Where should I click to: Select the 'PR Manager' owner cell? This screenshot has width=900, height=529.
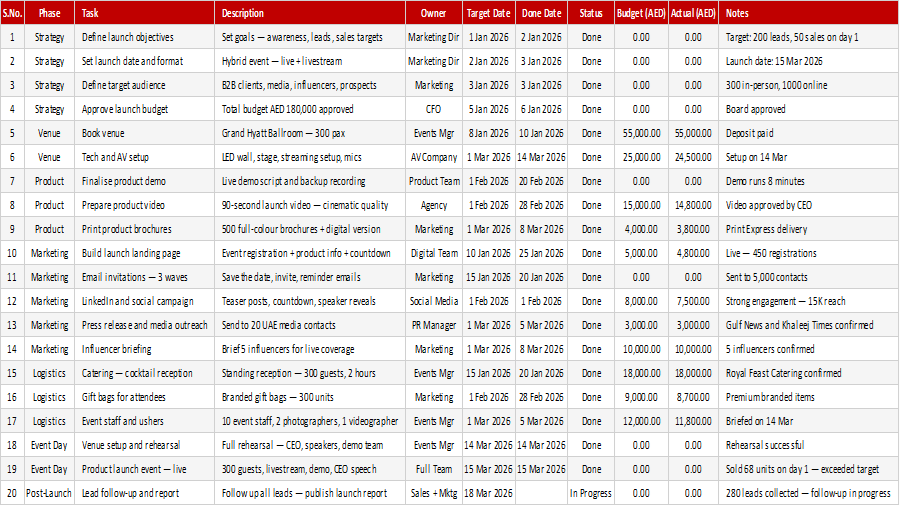[433, 325]
